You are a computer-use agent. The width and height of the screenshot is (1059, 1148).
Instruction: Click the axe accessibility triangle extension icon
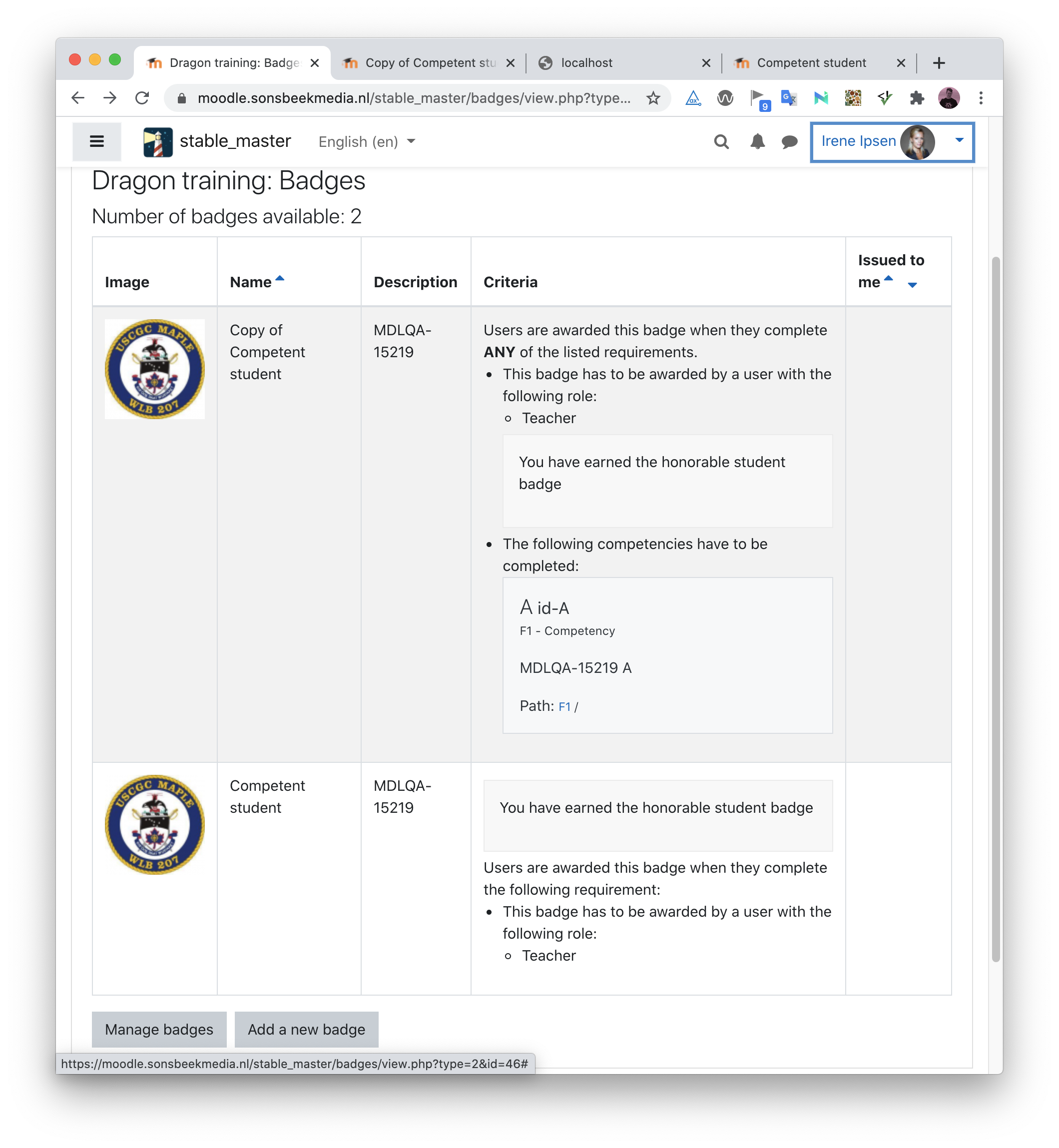(x=693, y=98)
